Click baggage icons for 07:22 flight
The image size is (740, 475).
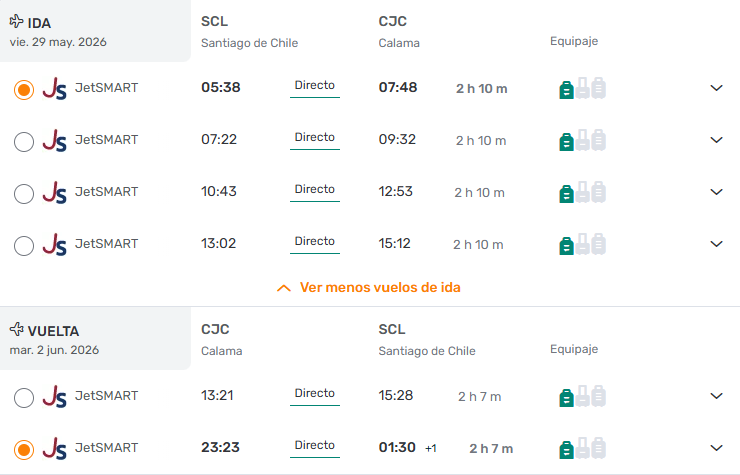[x=582, y=140]
